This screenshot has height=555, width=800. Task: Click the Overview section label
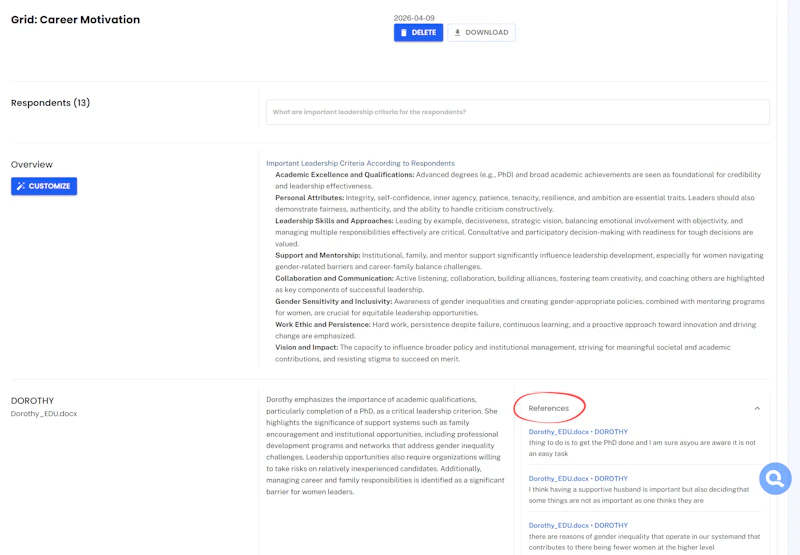tap(32, 165)
